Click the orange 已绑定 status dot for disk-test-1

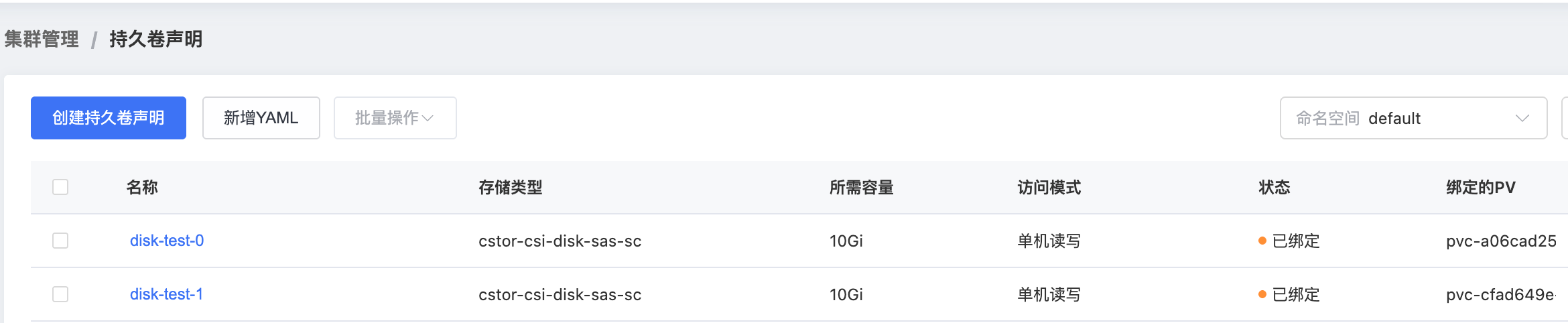coord(1262,295)
